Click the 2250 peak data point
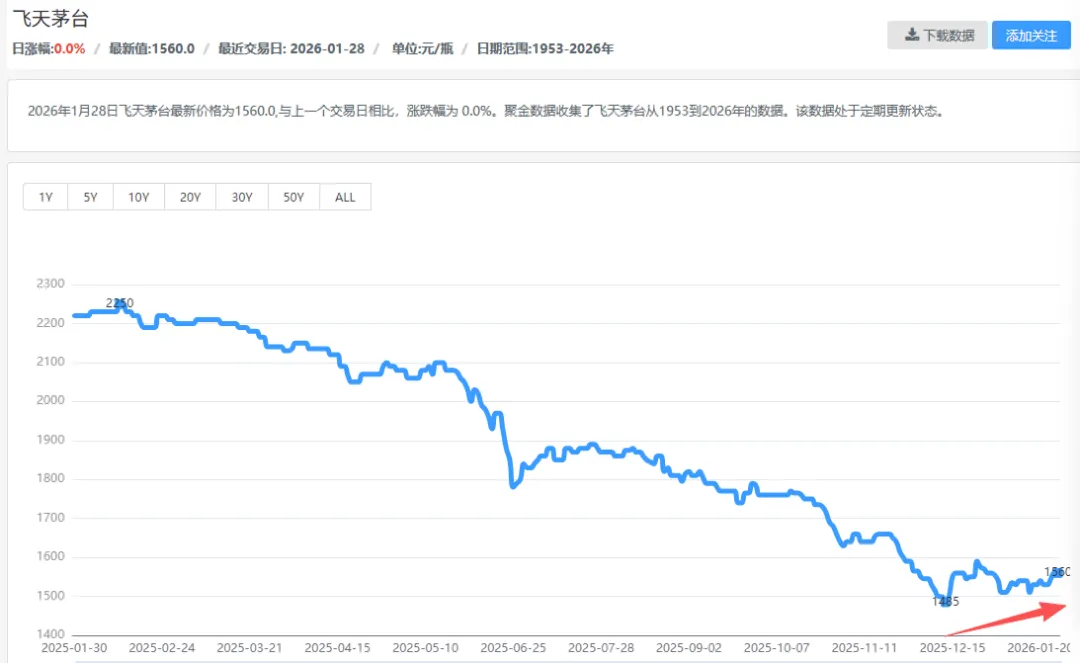Viewport: 1080px width, 663px height. pyautogui.click(x=121, y=303)
